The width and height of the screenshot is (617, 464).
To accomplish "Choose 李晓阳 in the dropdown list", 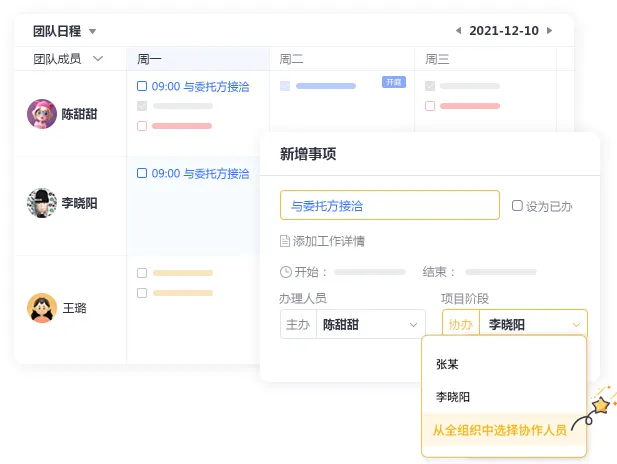I will tap(453, 397).
